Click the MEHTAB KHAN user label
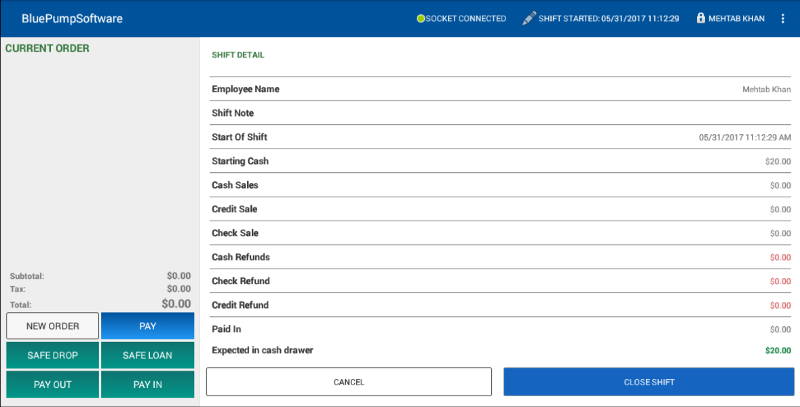 coord(736,18)
